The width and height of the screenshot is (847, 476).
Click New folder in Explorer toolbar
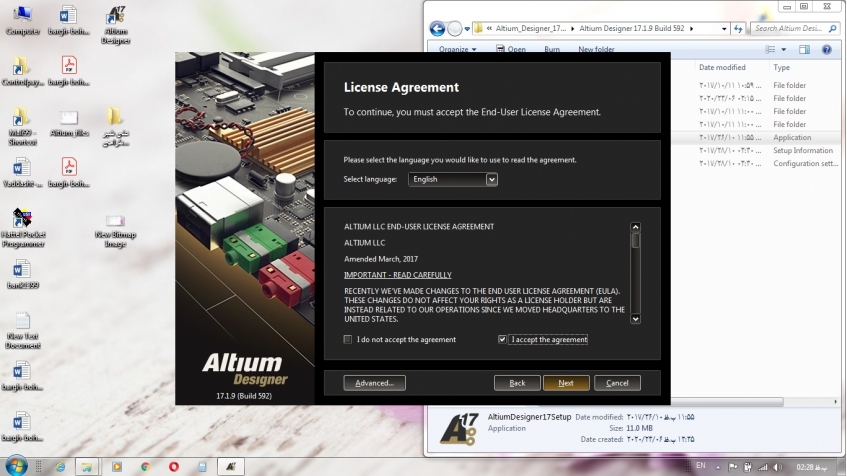pos(596,49)
